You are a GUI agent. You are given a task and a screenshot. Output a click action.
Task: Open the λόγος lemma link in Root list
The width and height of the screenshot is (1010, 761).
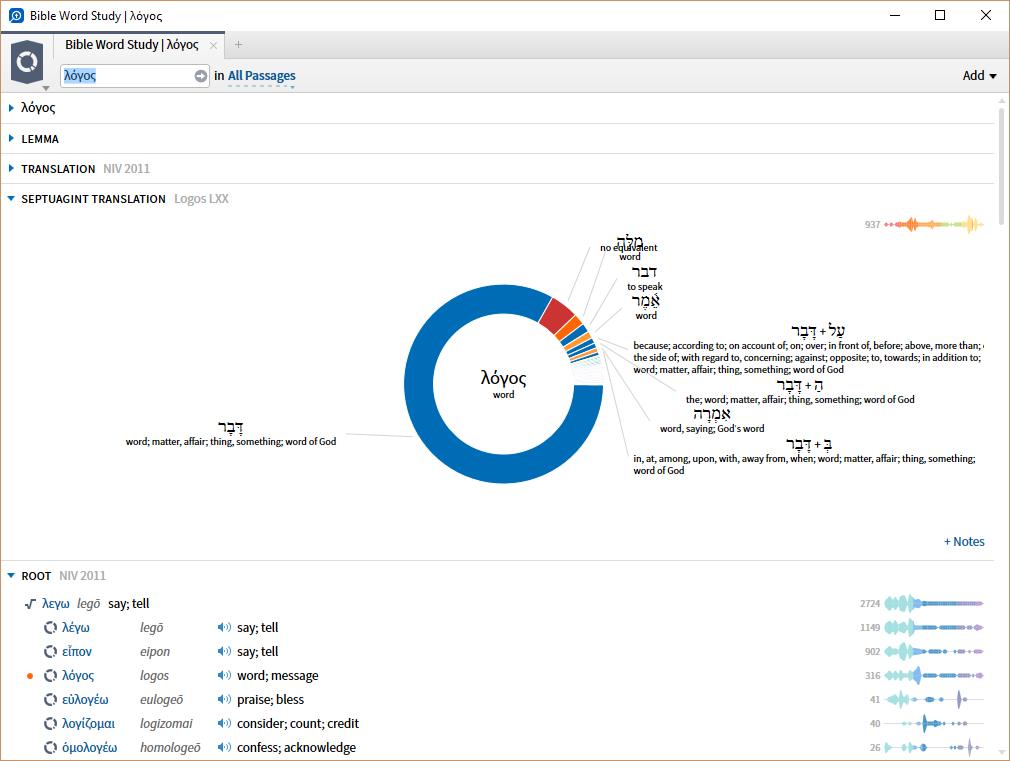pos(78,675)
